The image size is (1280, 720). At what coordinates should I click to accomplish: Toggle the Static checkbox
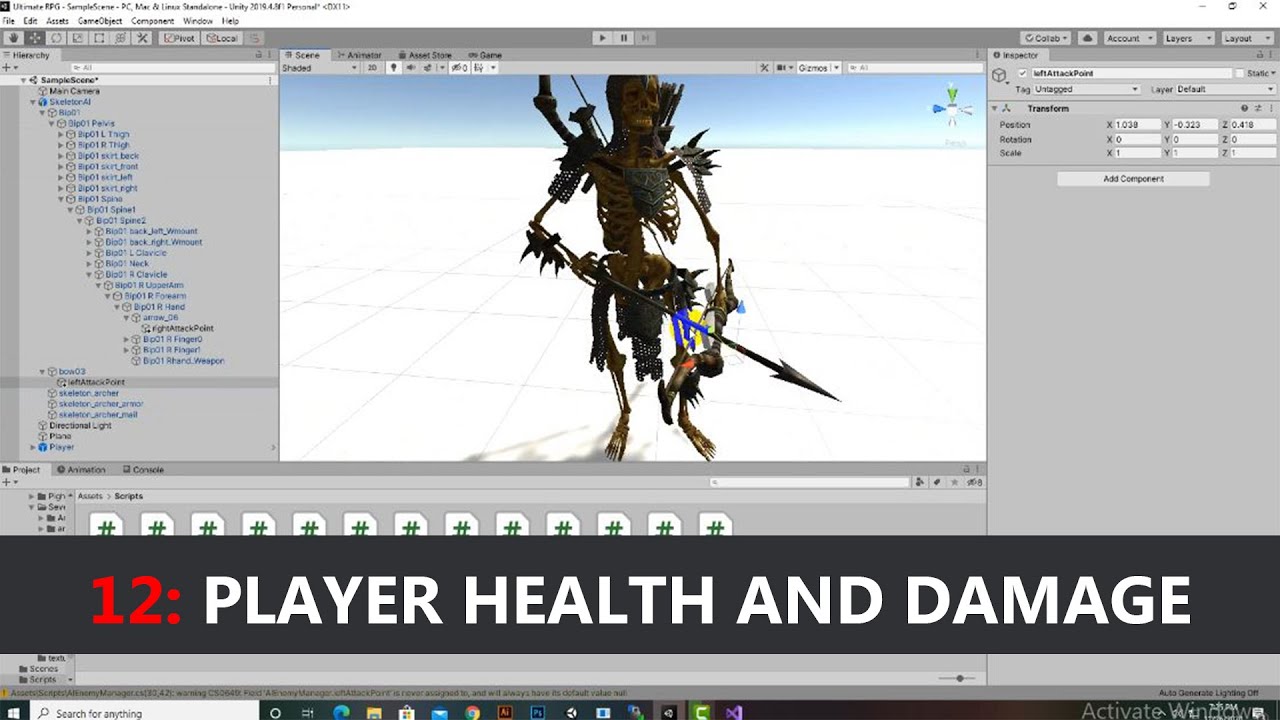(x=1239, y=73)
